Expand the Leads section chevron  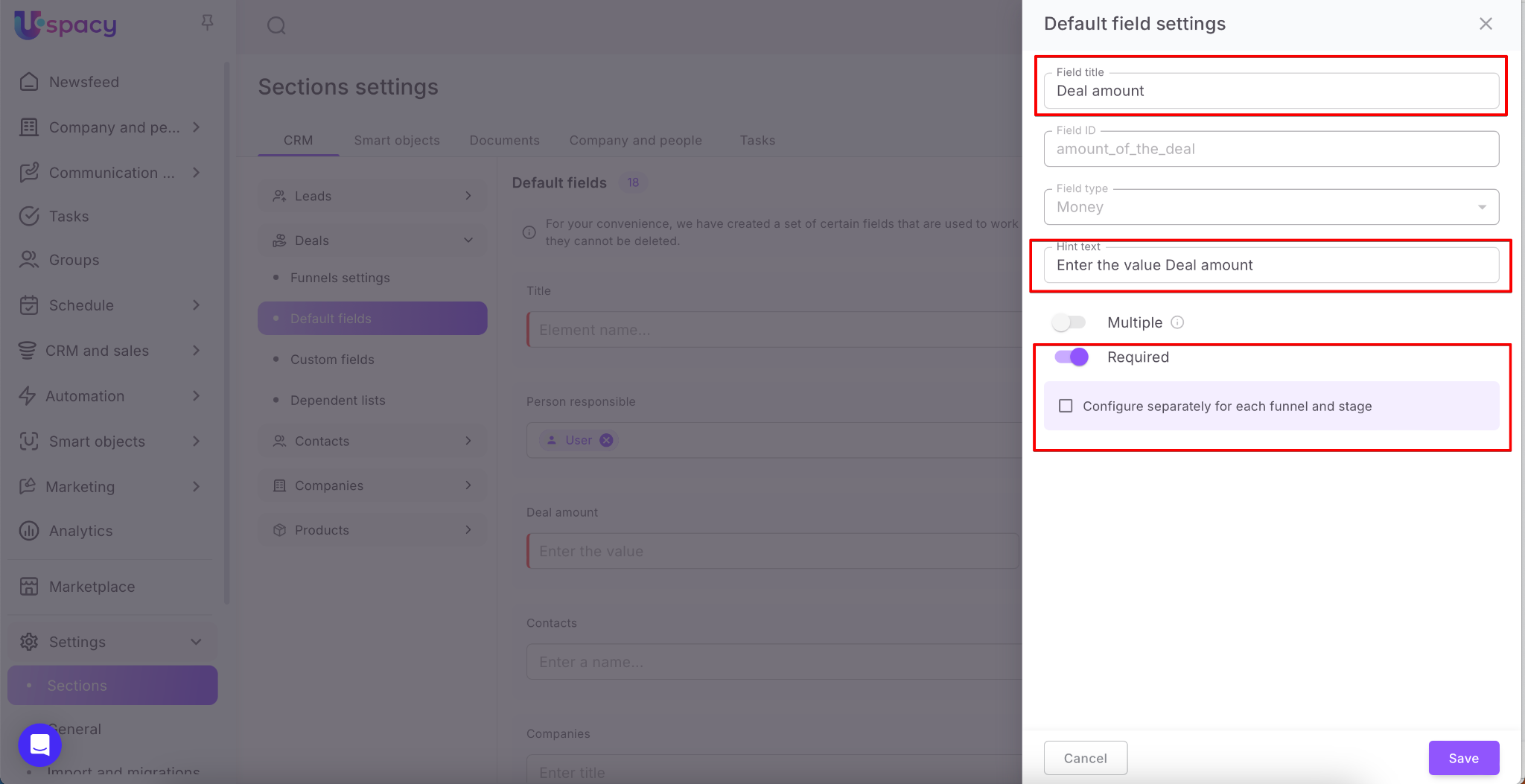point(468,196)
